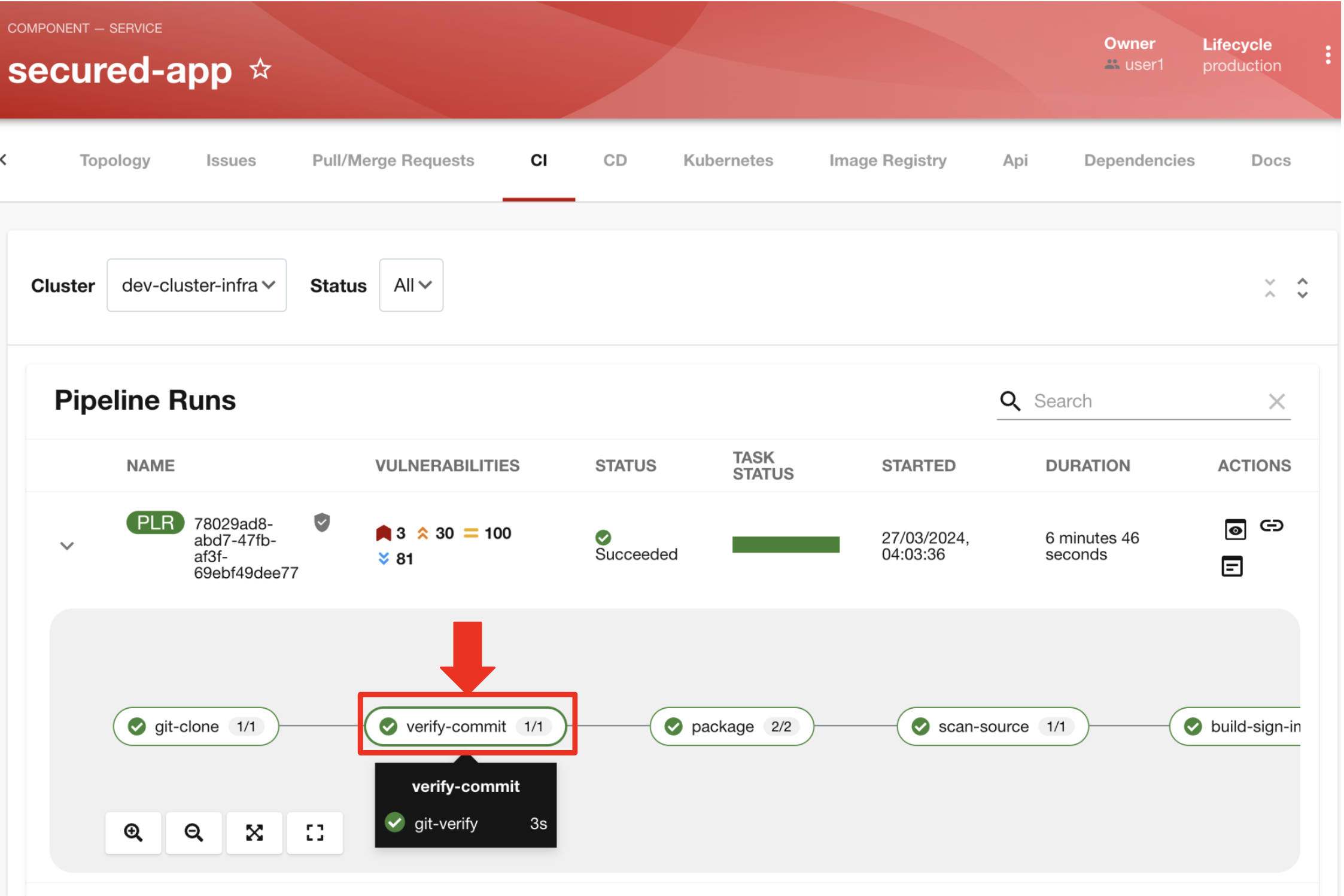
Task: Open the Dependencies tab
Action: point(1139,160)
